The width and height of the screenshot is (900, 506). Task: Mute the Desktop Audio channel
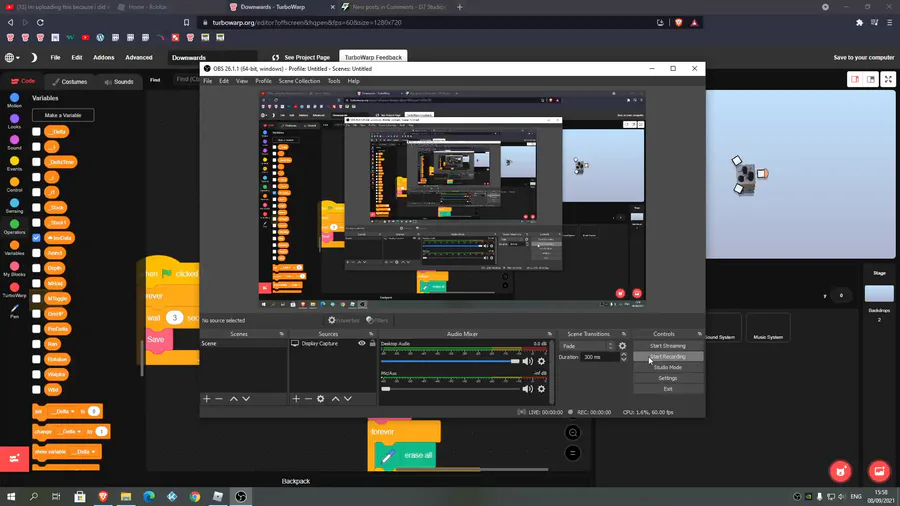[527, 361]
